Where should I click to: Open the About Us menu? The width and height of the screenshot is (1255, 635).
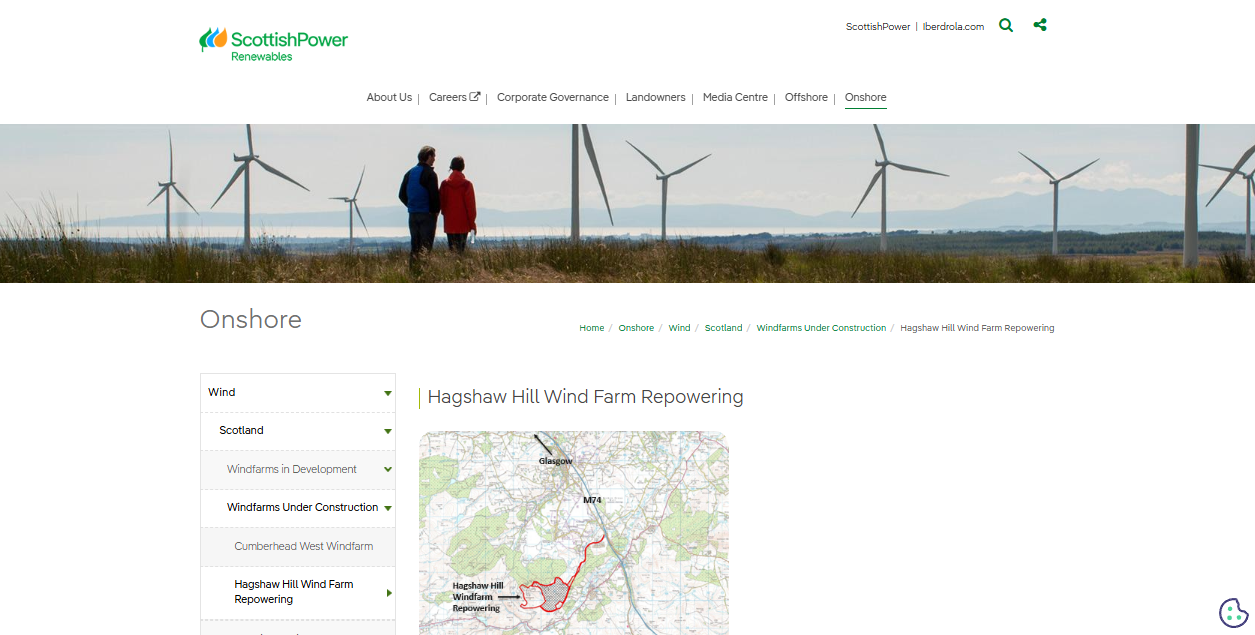[389, 97]
